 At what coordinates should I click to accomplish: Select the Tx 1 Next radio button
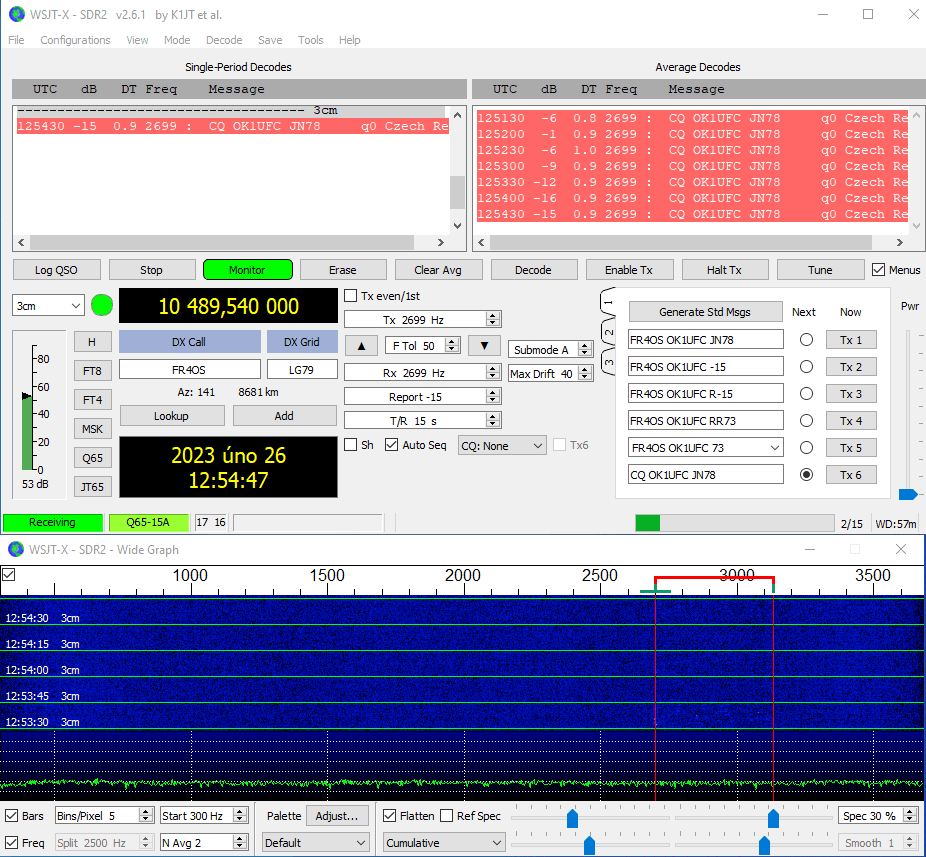806,340
